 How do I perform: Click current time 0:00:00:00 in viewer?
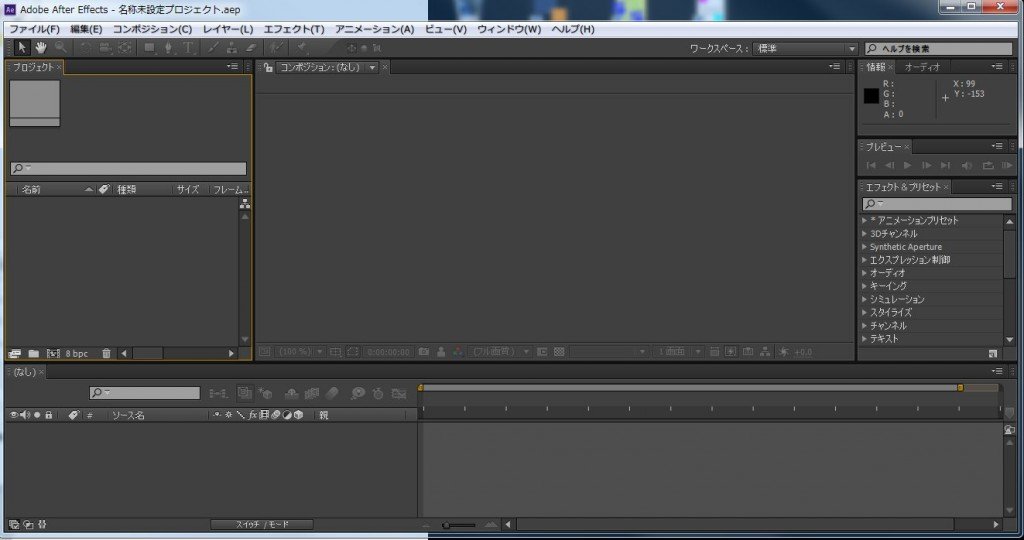(389, 351)
